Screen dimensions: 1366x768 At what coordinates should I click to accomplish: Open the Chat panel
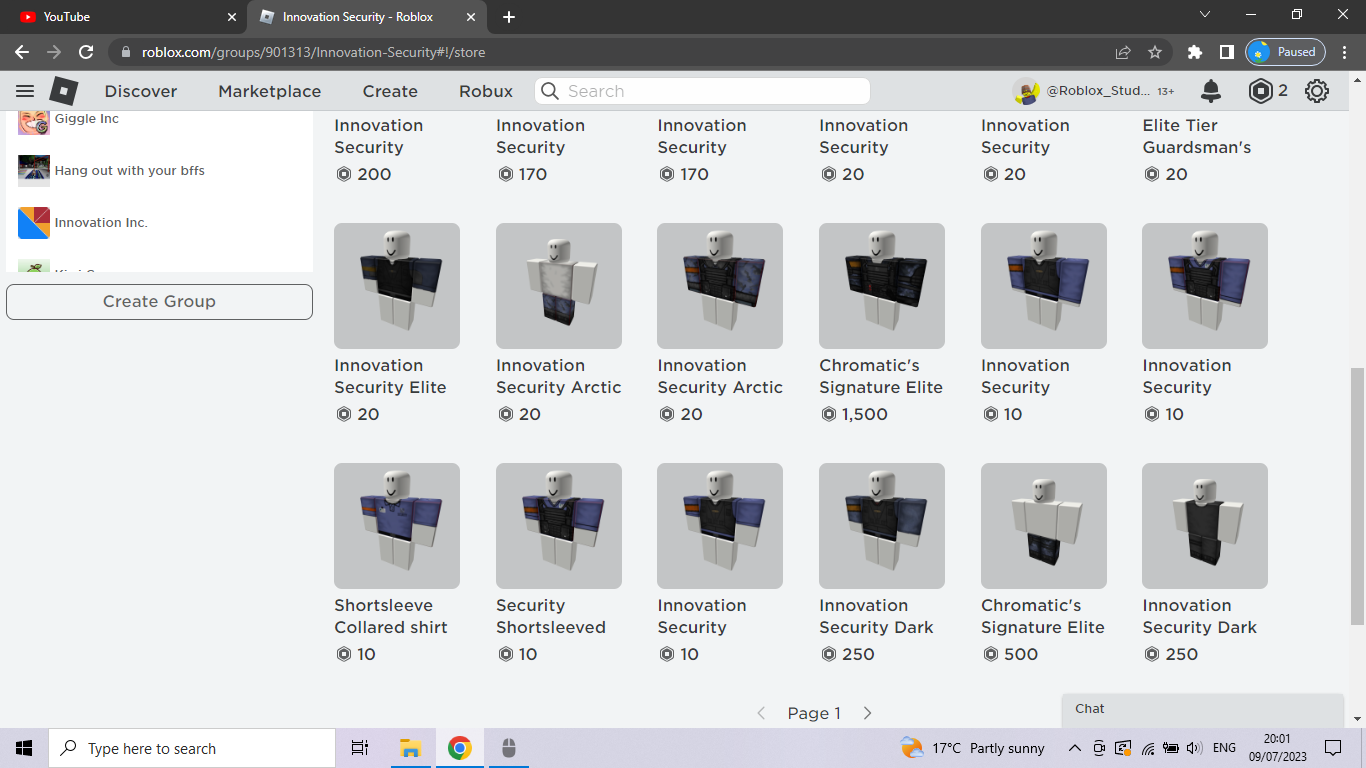click(x=1203, y=709)
